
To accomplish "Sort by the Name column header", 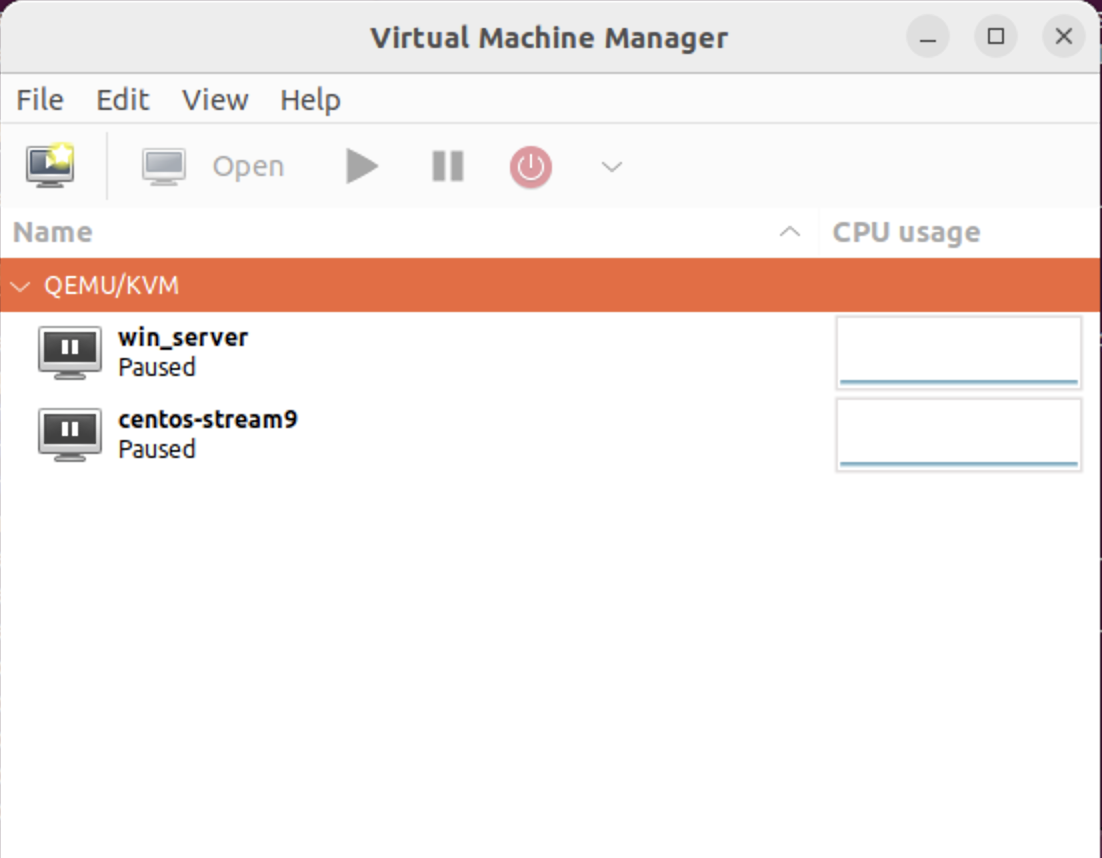I will point(409,233).
